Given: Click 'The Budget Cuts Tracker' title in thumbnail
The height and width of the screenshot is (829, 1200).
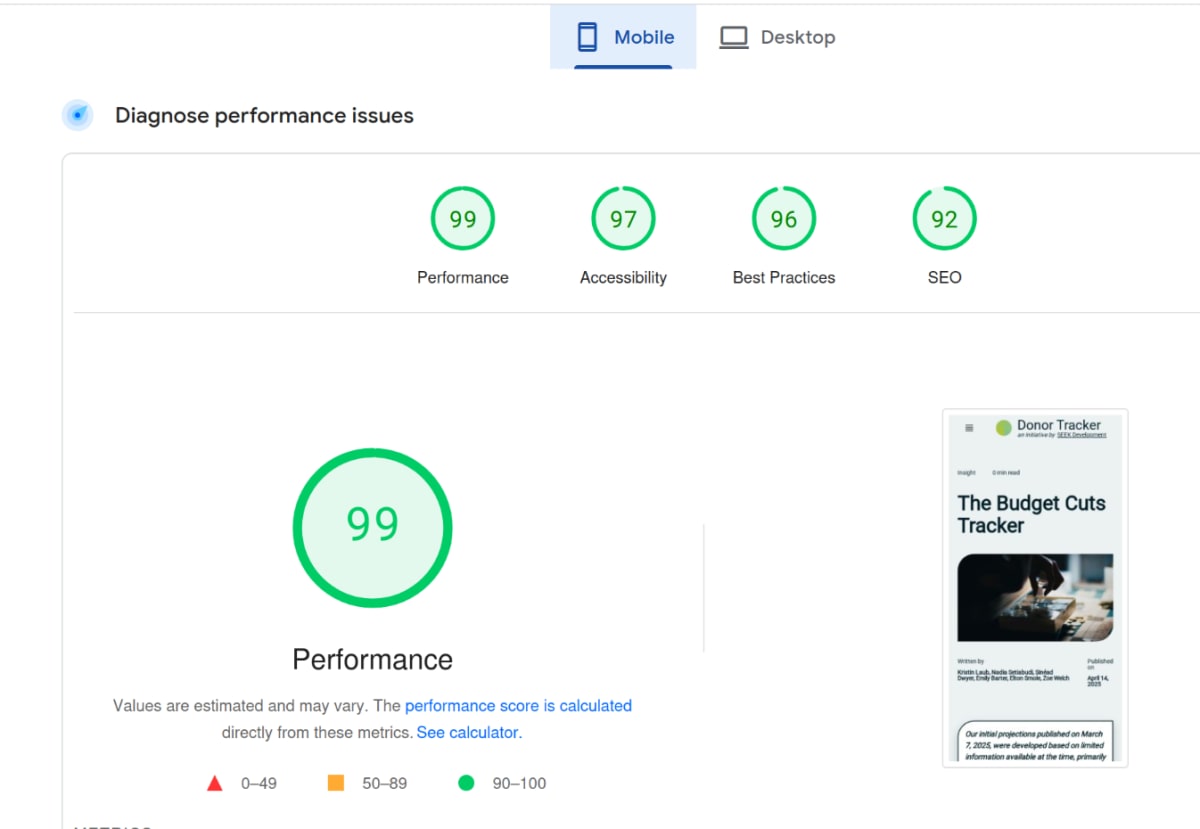Looking at the screenshot, I should pyautogui.click(x=1031, y=514).
